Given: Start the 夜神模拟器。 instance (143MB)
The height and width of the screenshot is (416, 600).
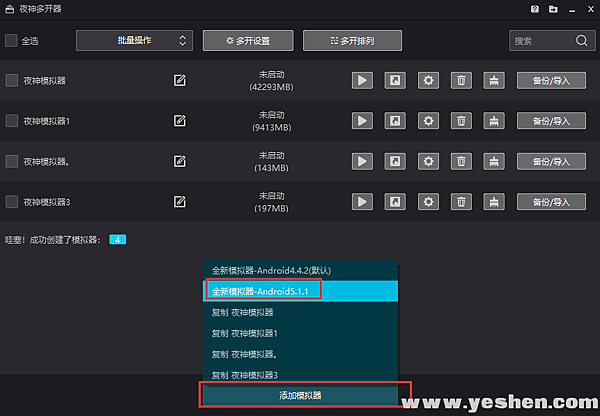Looking at the screenshot, I should (362, 161).
